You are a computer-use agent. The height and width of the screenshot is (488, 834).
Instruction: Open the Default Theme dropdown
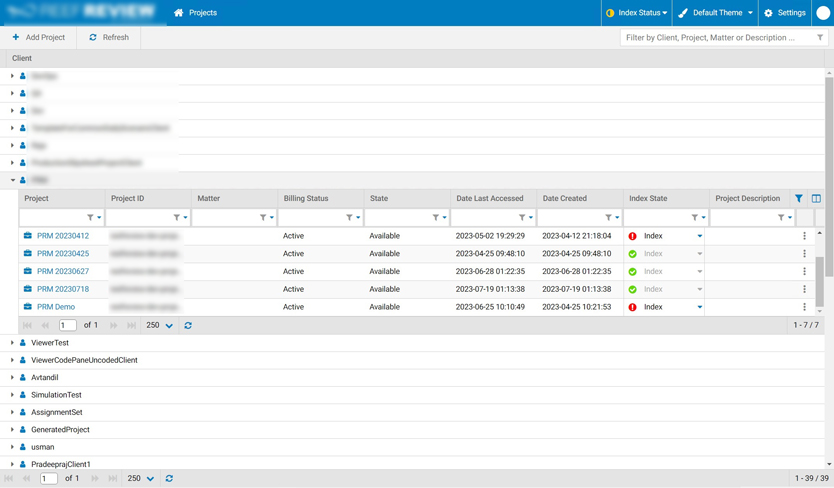click(715, 13)
